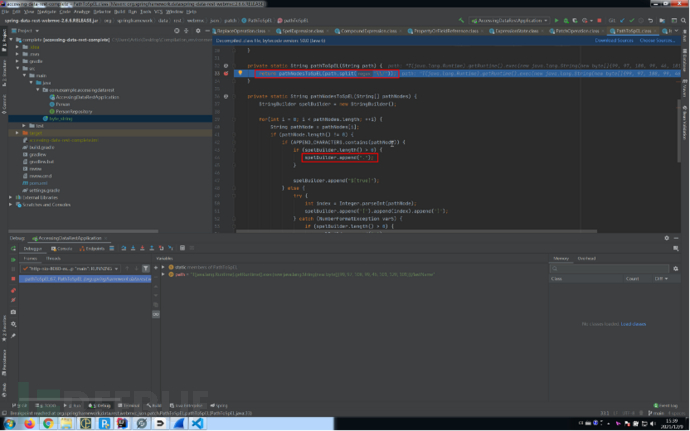Expand static members of PathToSpEL
Image resolution: width=690 pixels, height=431 pixels.
163,267
